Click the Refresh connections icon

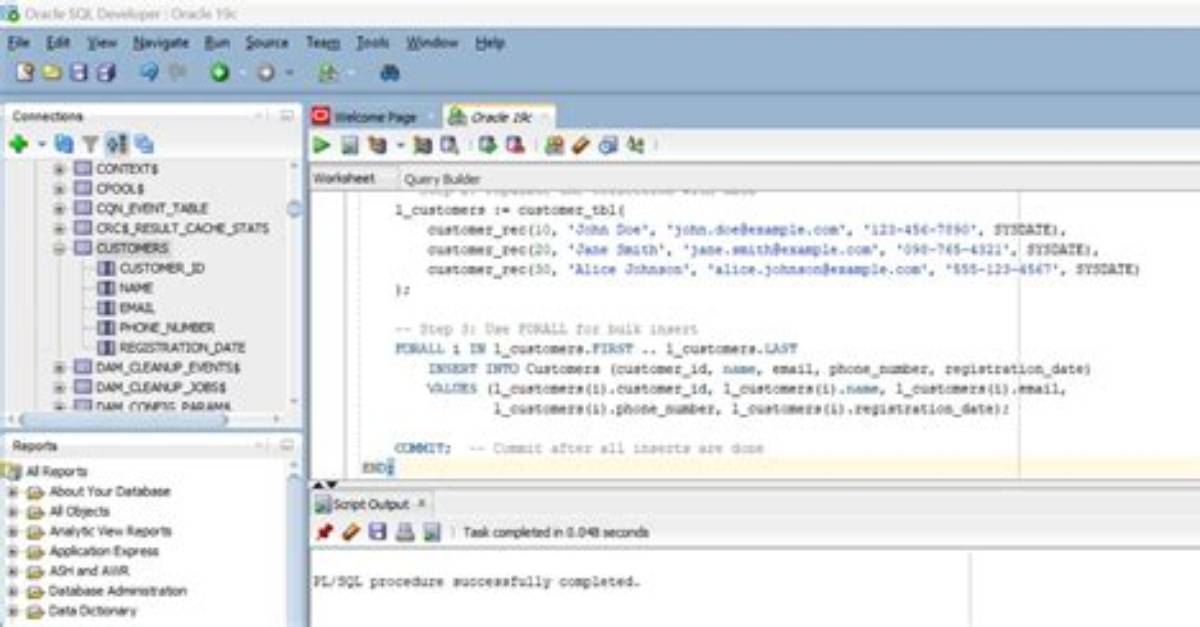tap(64, 145)
